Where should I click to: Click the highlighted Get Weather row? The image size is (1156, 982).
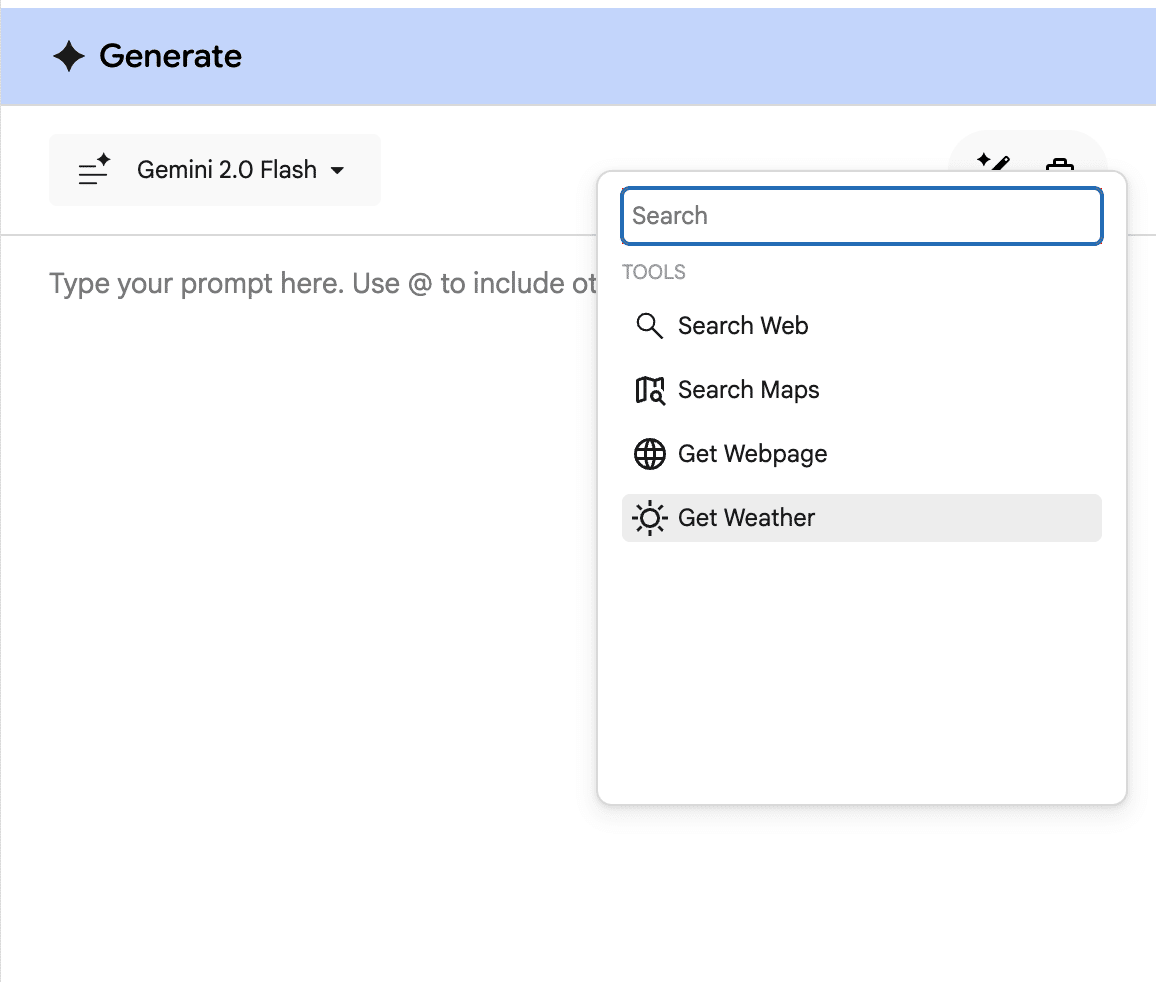click(861, 517)
